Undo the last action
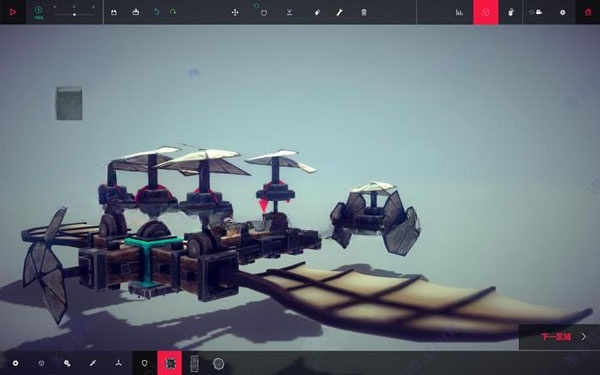The height and width of the screenshot is (375, 600). [156, 12]
